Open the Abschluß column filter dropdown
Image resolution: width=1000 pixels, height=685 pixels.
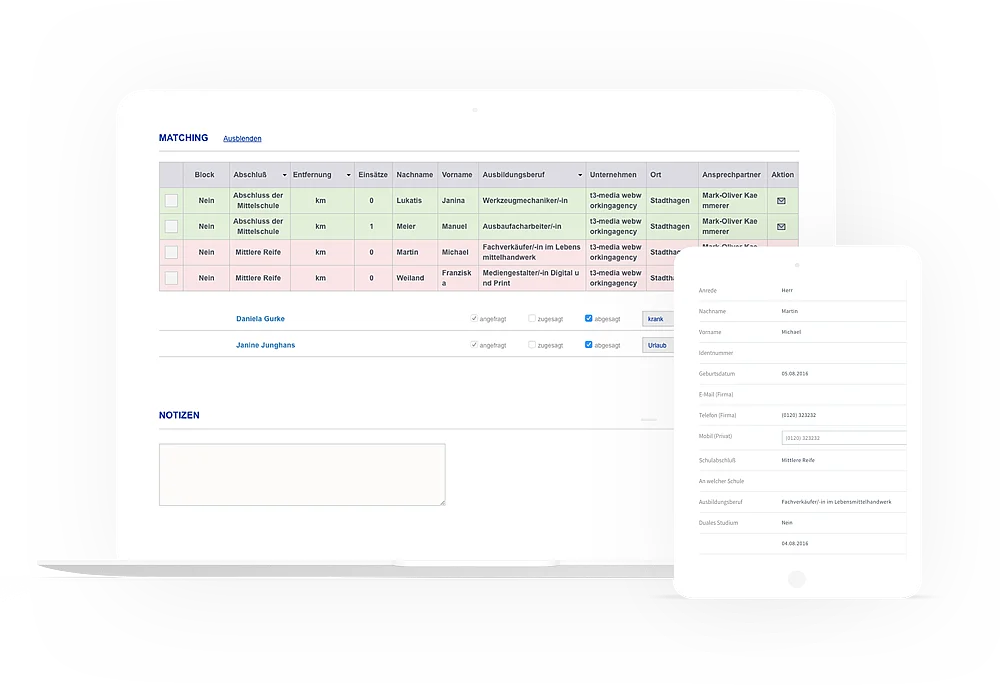[284, 175]
